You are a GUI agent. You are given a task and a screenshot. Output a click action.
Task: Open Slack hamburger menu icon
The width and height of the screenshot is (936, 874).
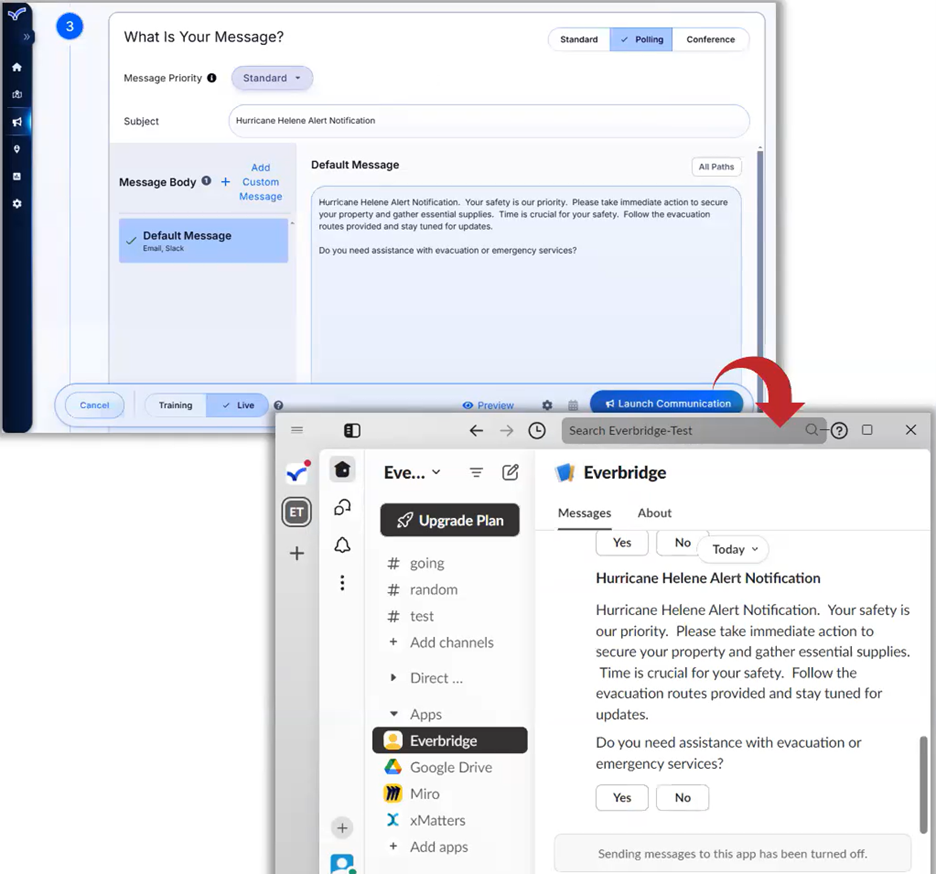[x=297, y=430]
